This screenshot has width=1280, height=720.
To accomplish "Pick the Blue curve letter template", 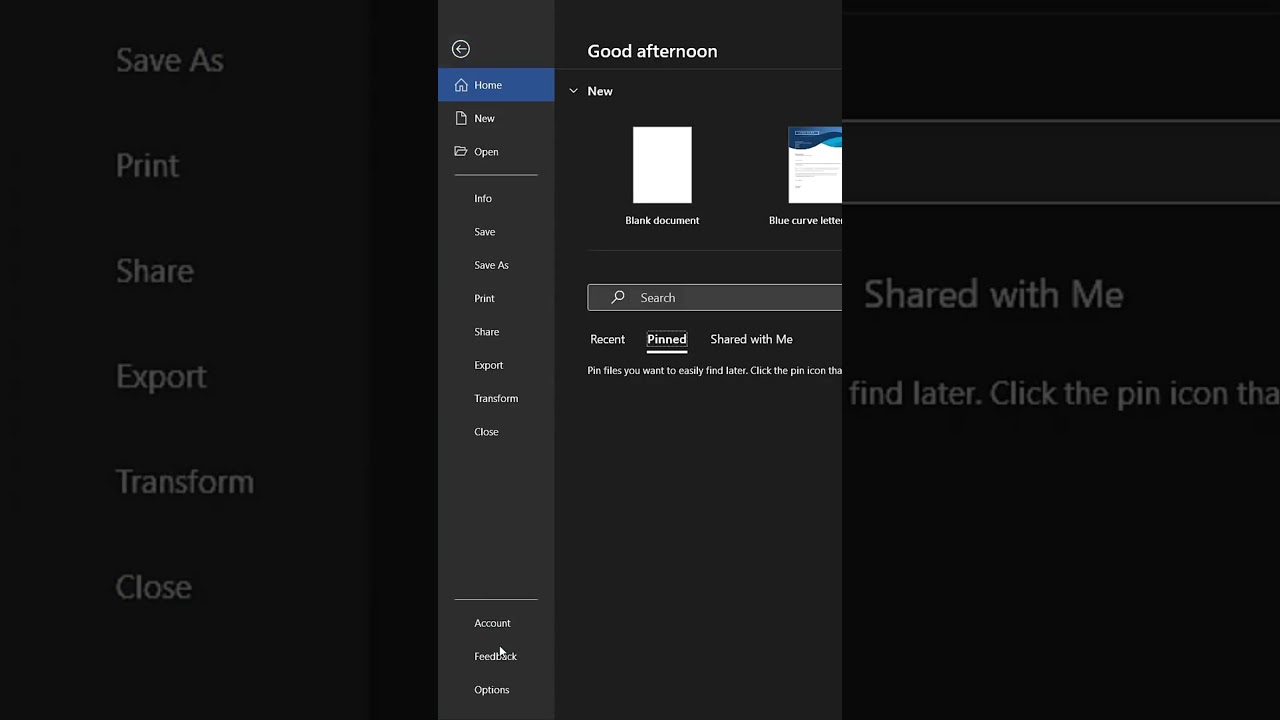I will click(815, 165).
